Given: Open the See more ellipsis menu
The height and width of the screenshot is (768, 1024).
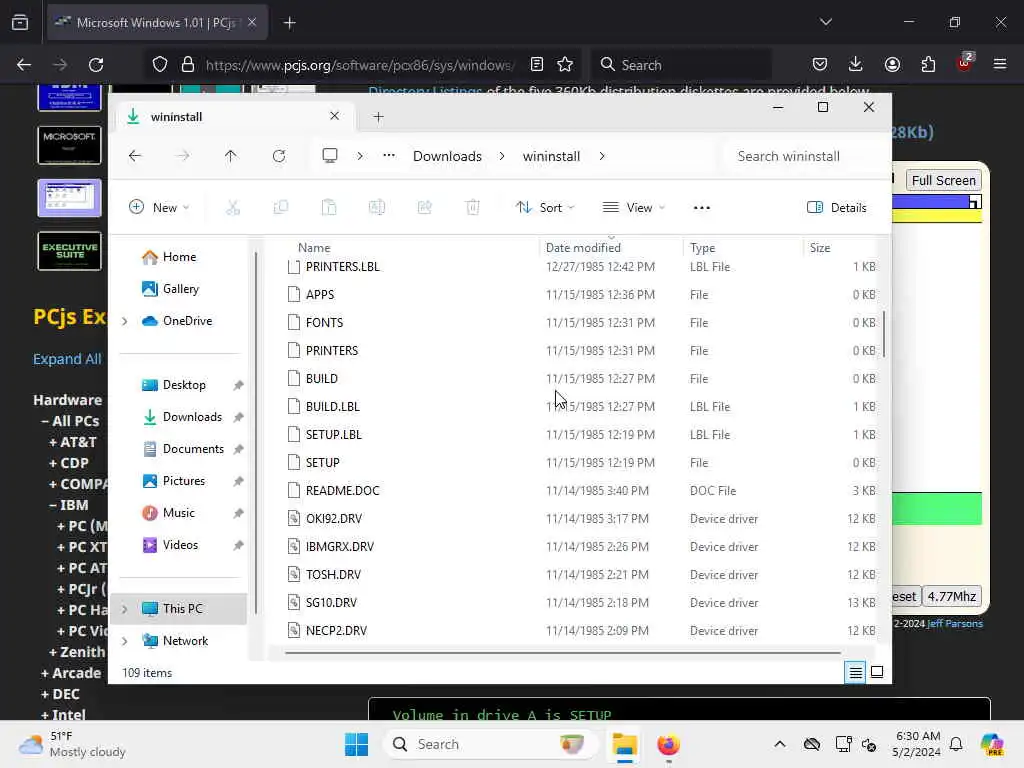Looking at the screenshot, I should click(701, 208).
